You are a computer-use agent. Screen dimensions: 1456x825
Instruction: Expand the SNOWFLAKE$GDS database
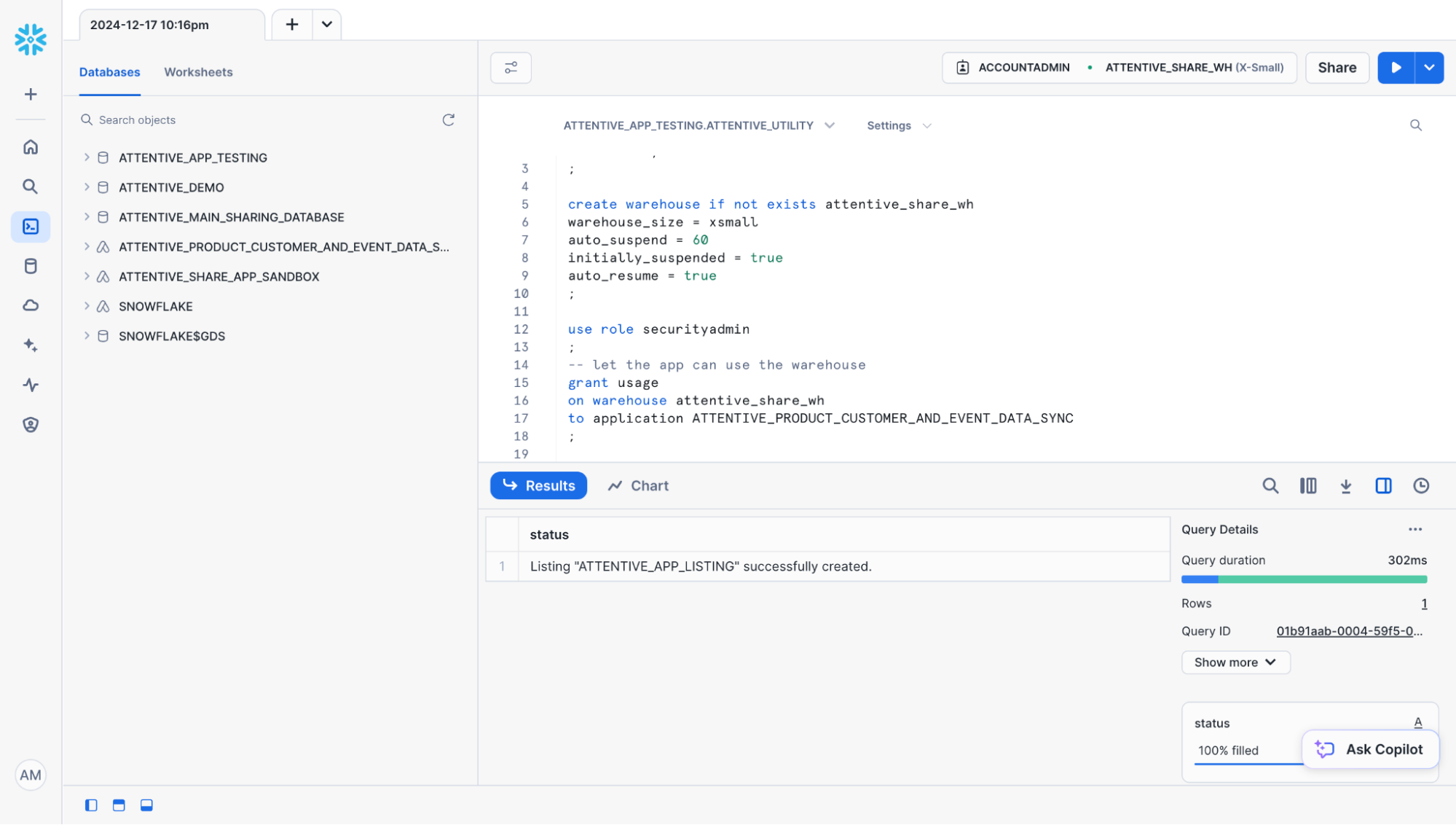pyautogui.click(x=87, y=336)
